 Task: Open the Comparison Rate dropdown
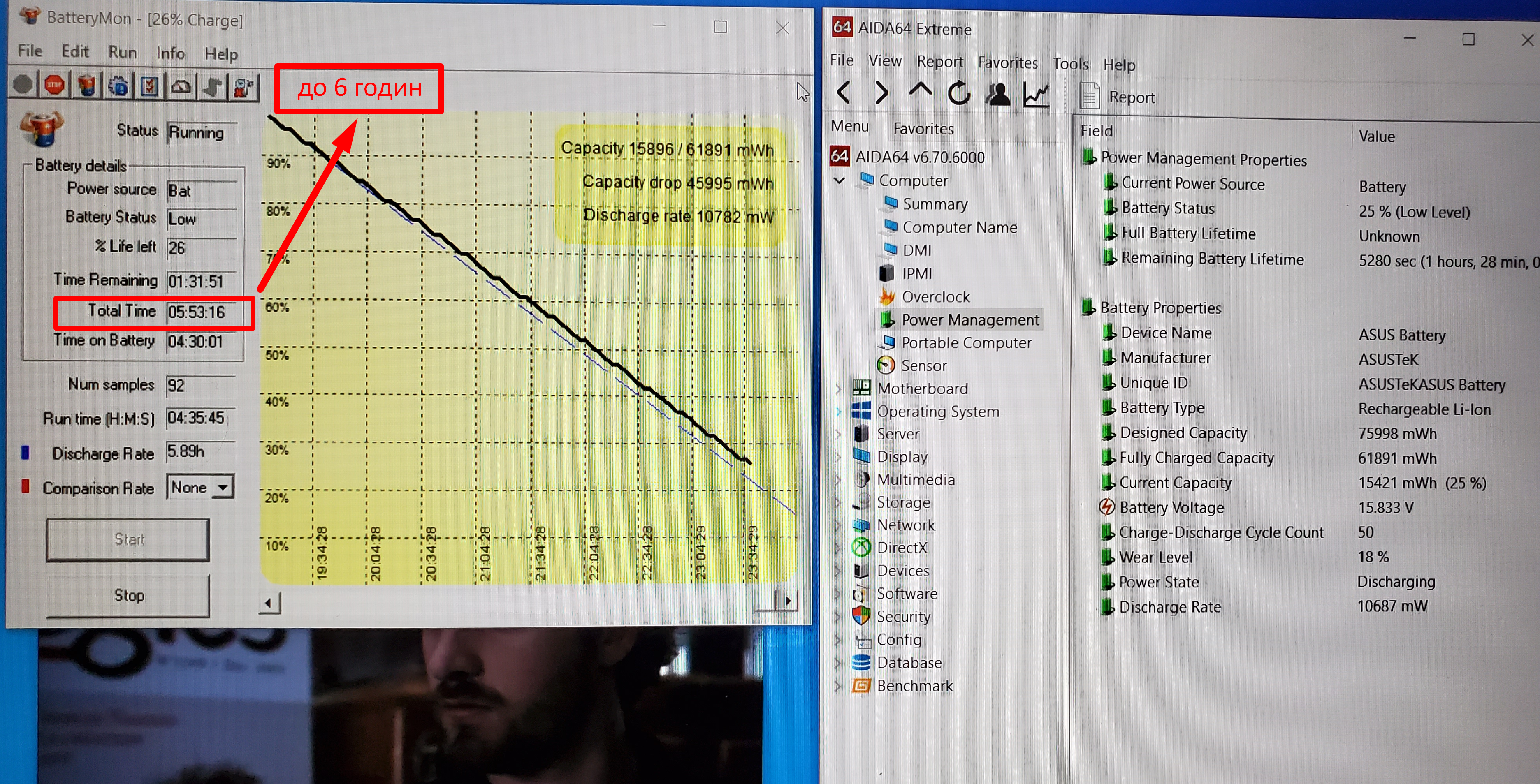[223, 488]
